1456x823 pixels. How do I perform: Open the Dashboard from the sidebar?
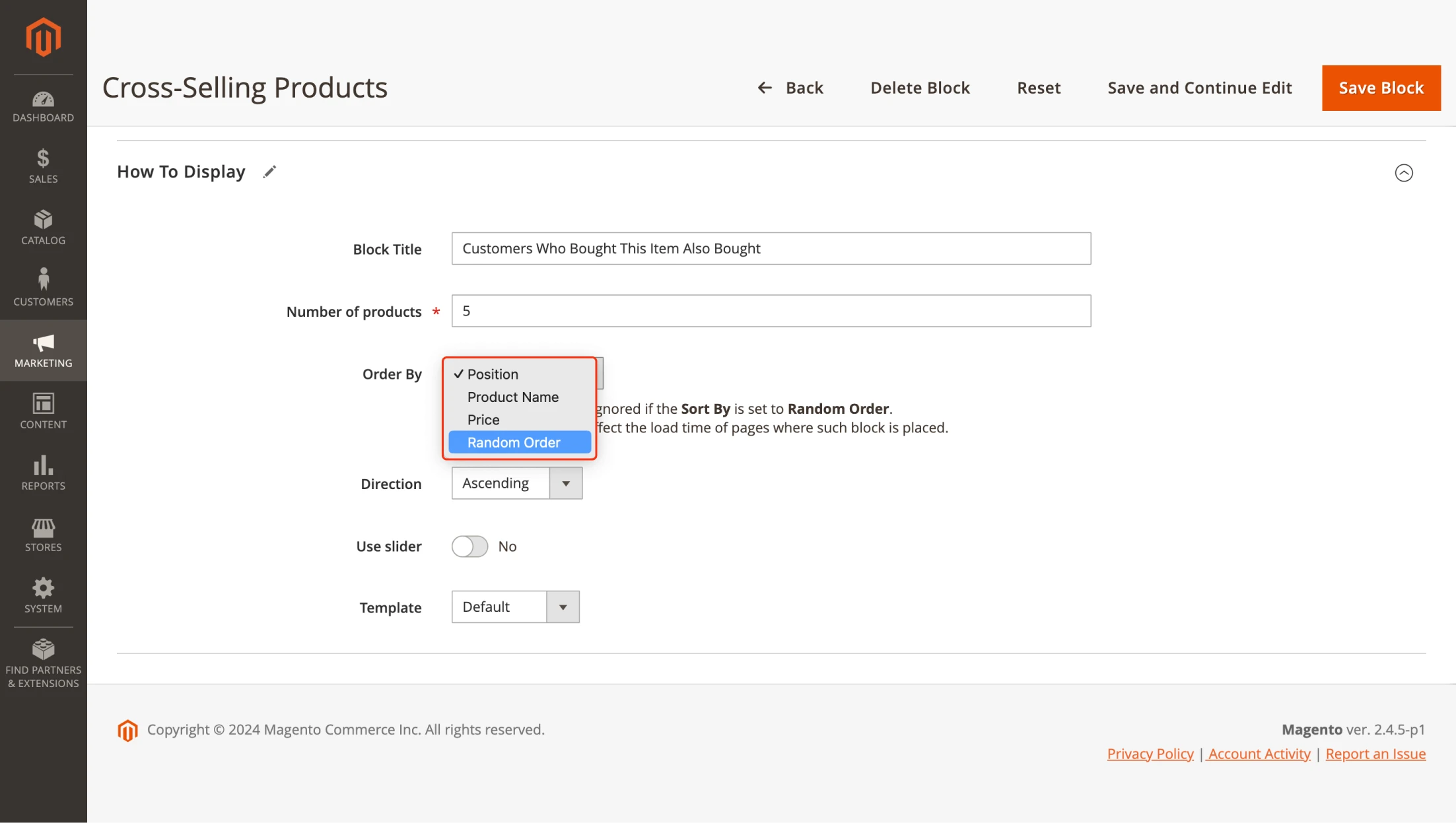coord(43,106)
